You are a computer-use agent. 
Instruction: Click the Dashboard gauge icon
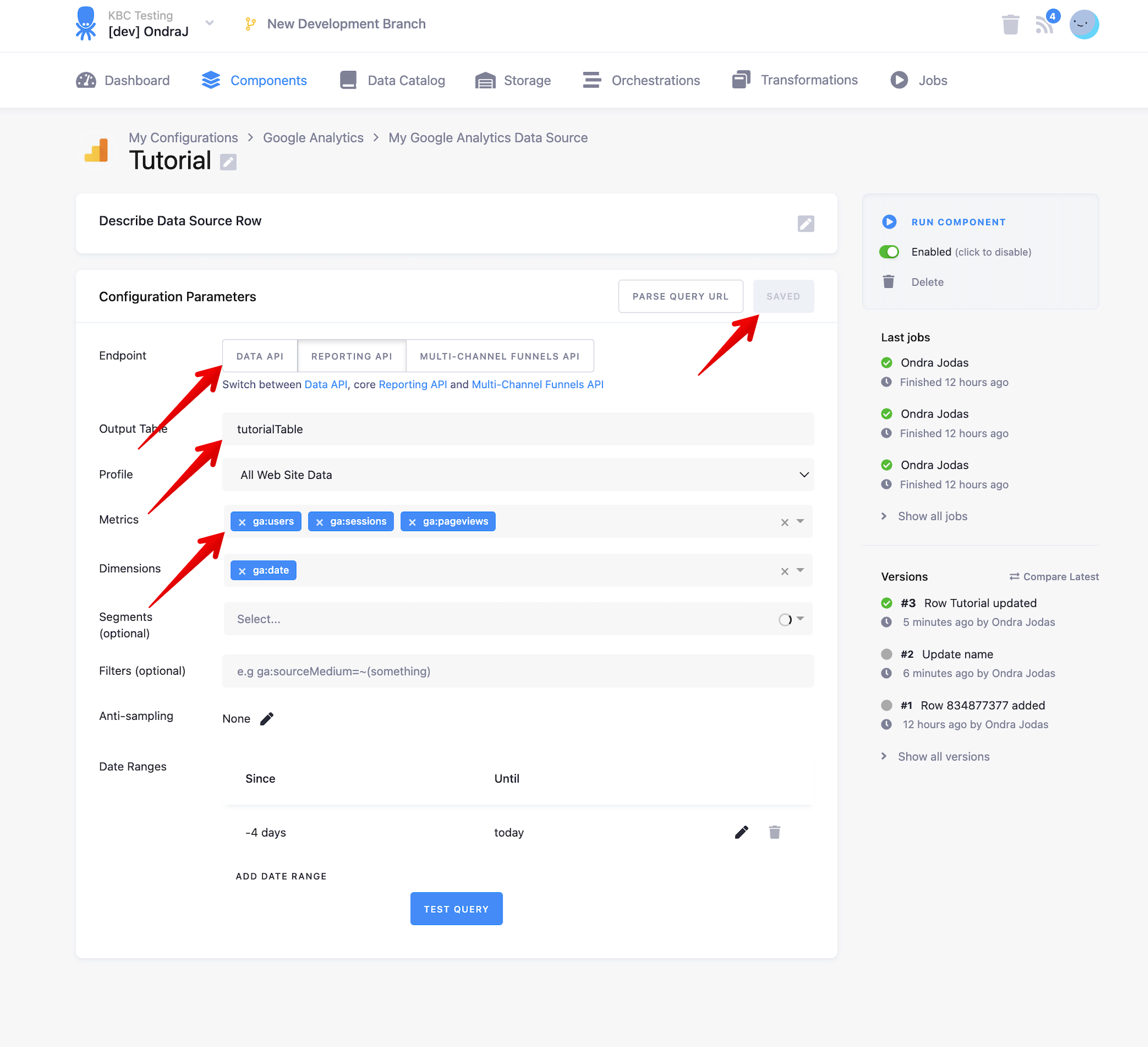click(x=86, y=80)
